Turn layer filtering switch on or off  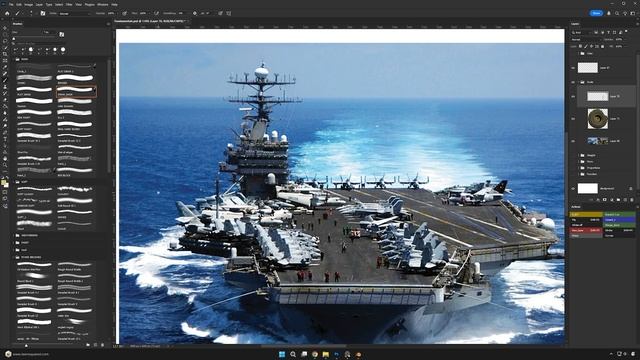tap(626, 31)
